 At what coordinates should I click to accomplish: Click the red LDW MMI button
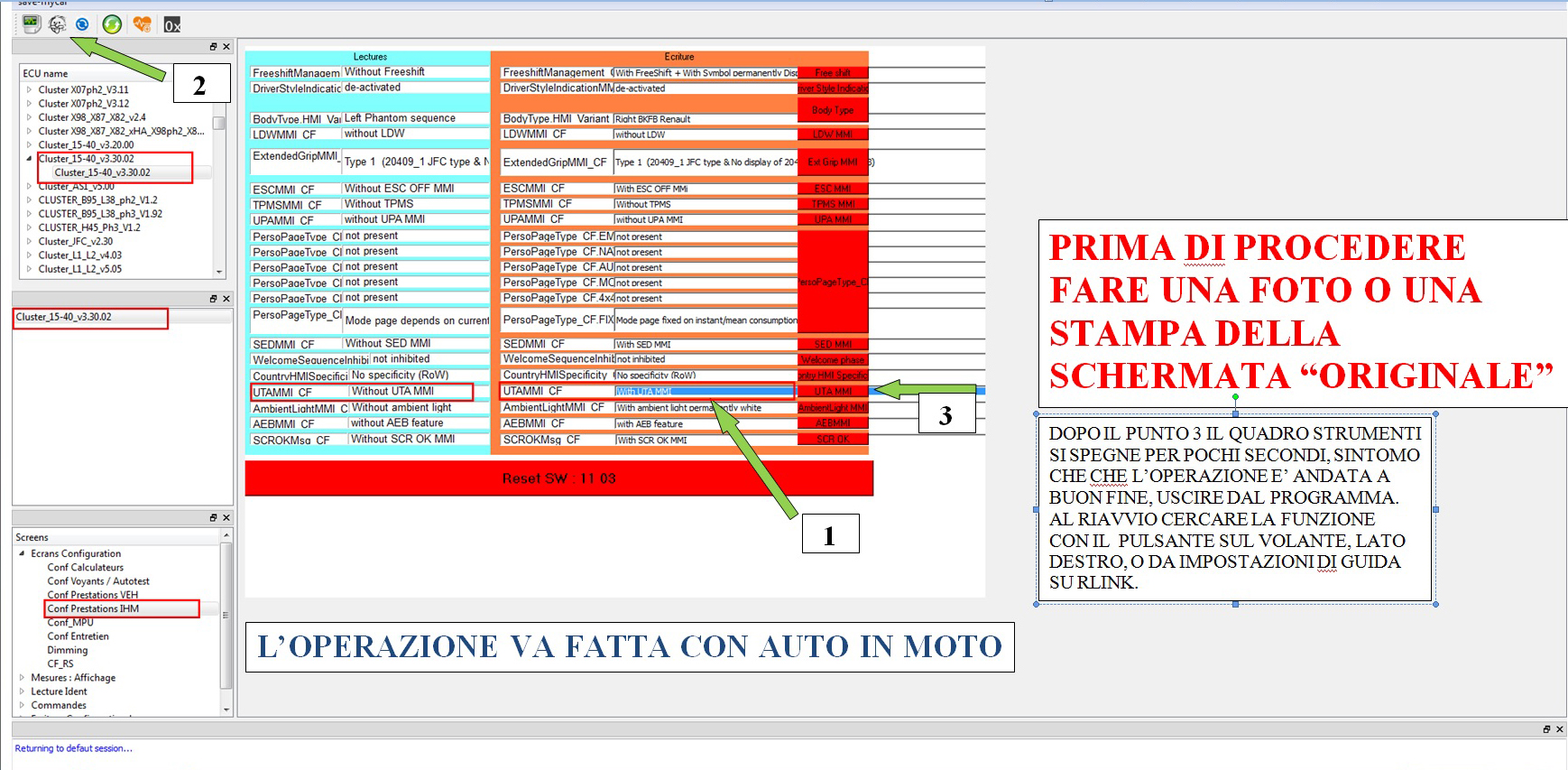[833, 135]
